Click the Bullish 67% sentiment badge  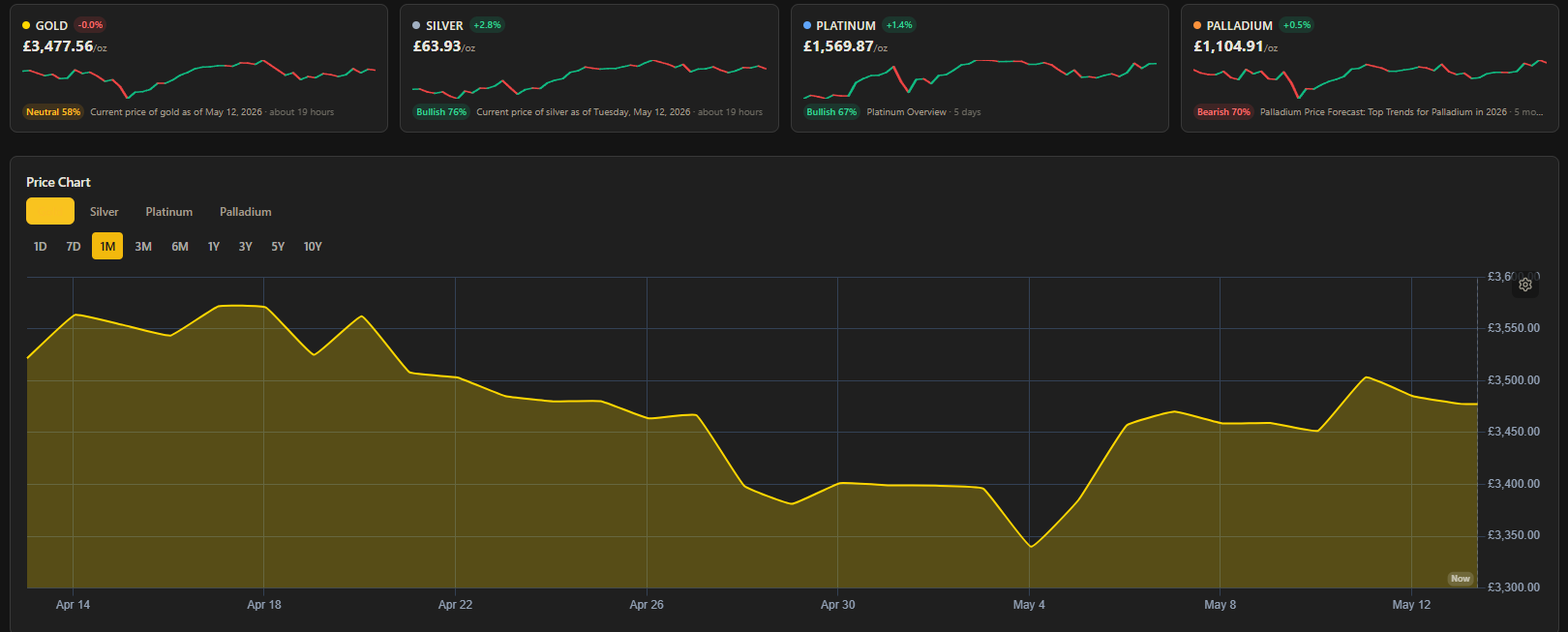[831, 112]
